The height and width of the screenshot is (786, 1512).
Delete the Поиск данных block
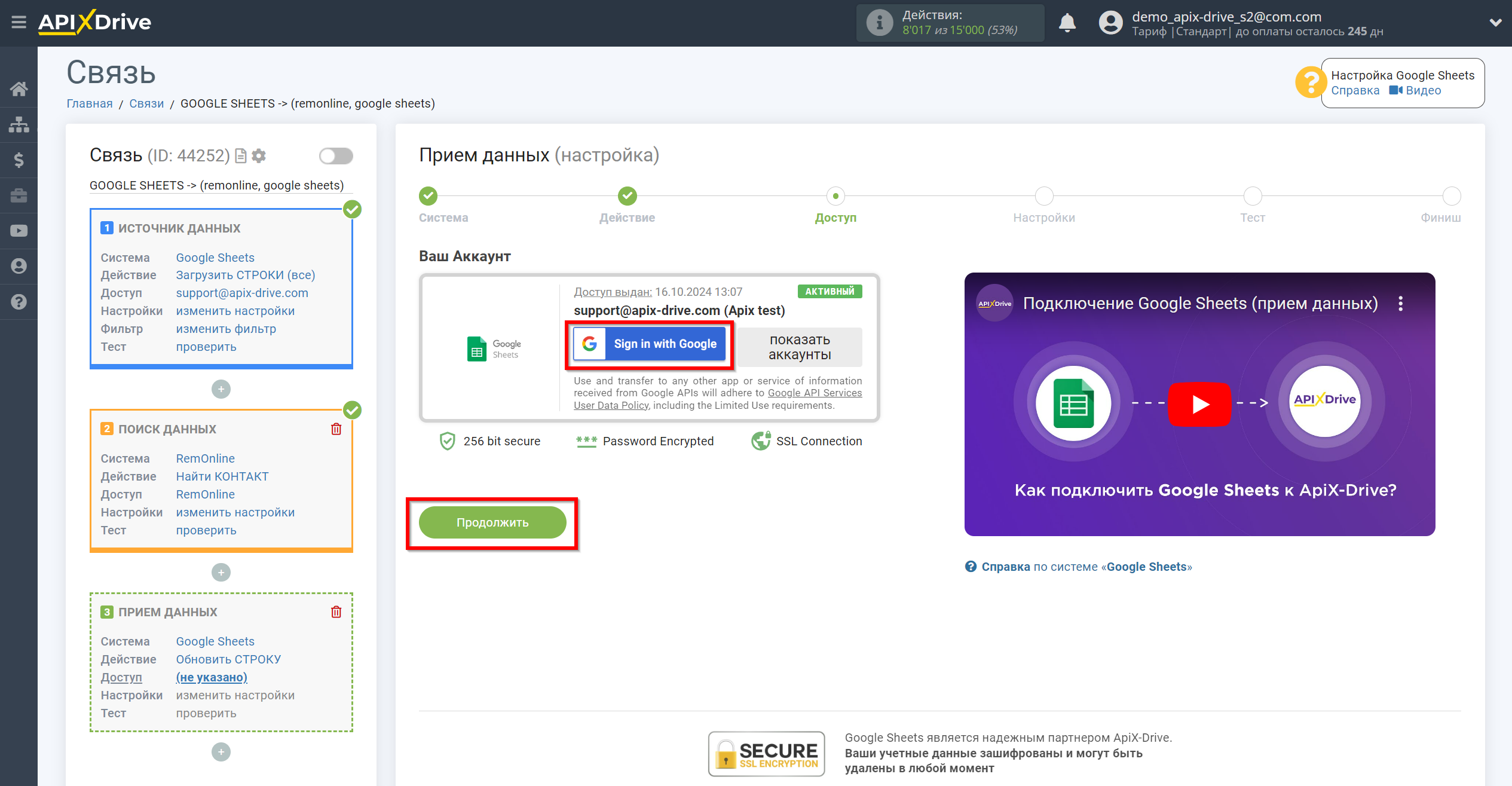click(x=336, y=429)
